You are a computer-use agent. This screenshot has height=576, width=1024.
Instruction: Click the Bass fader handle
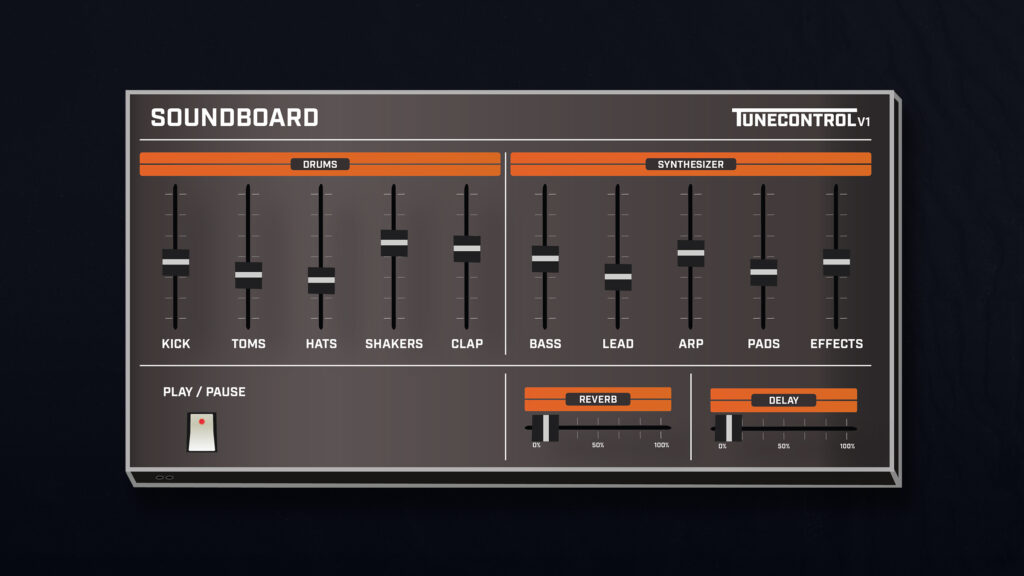(545, 259)
